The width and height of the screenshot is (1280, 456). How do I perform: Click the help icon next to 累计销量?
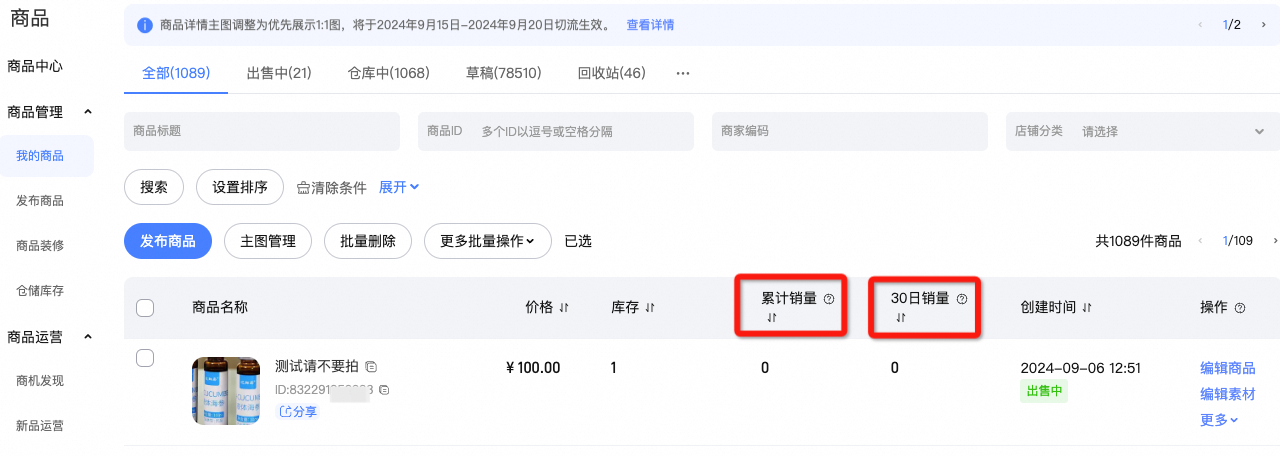pyautogui.click(x=829, y=298)
